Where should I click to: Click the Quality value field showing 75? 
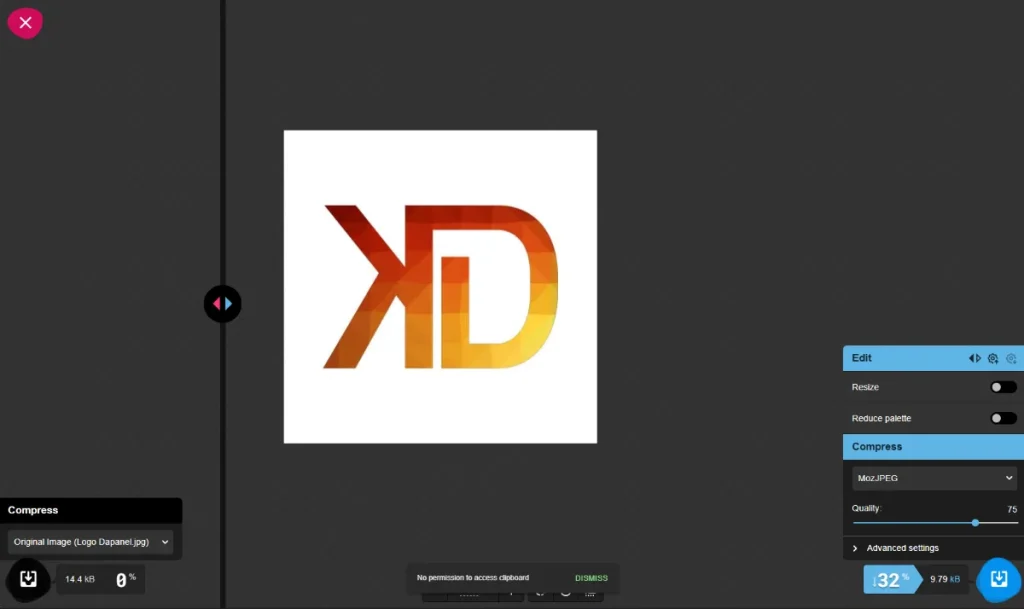(x=1012, y=509)
